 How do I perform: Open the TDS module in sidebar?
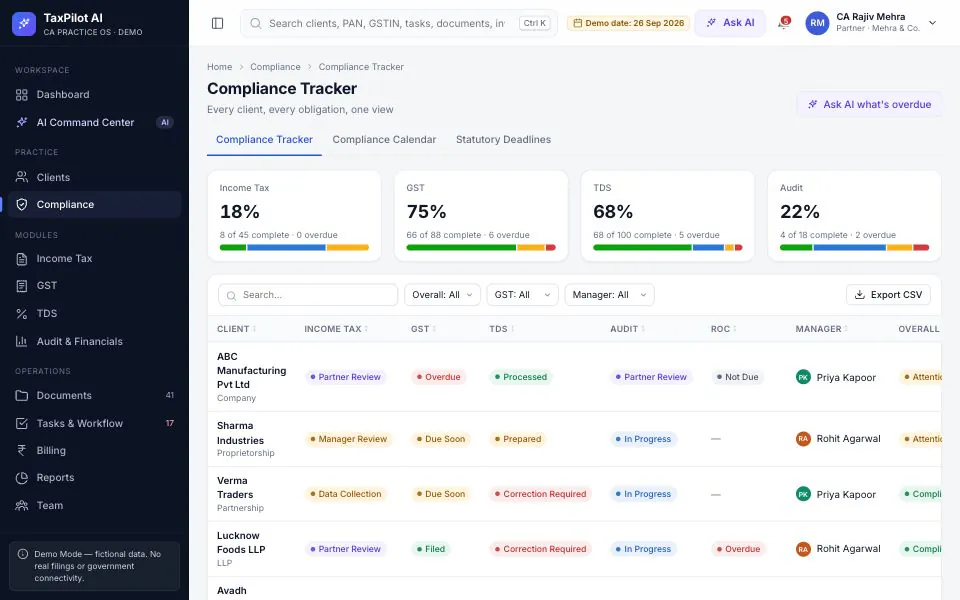point(94,313)
